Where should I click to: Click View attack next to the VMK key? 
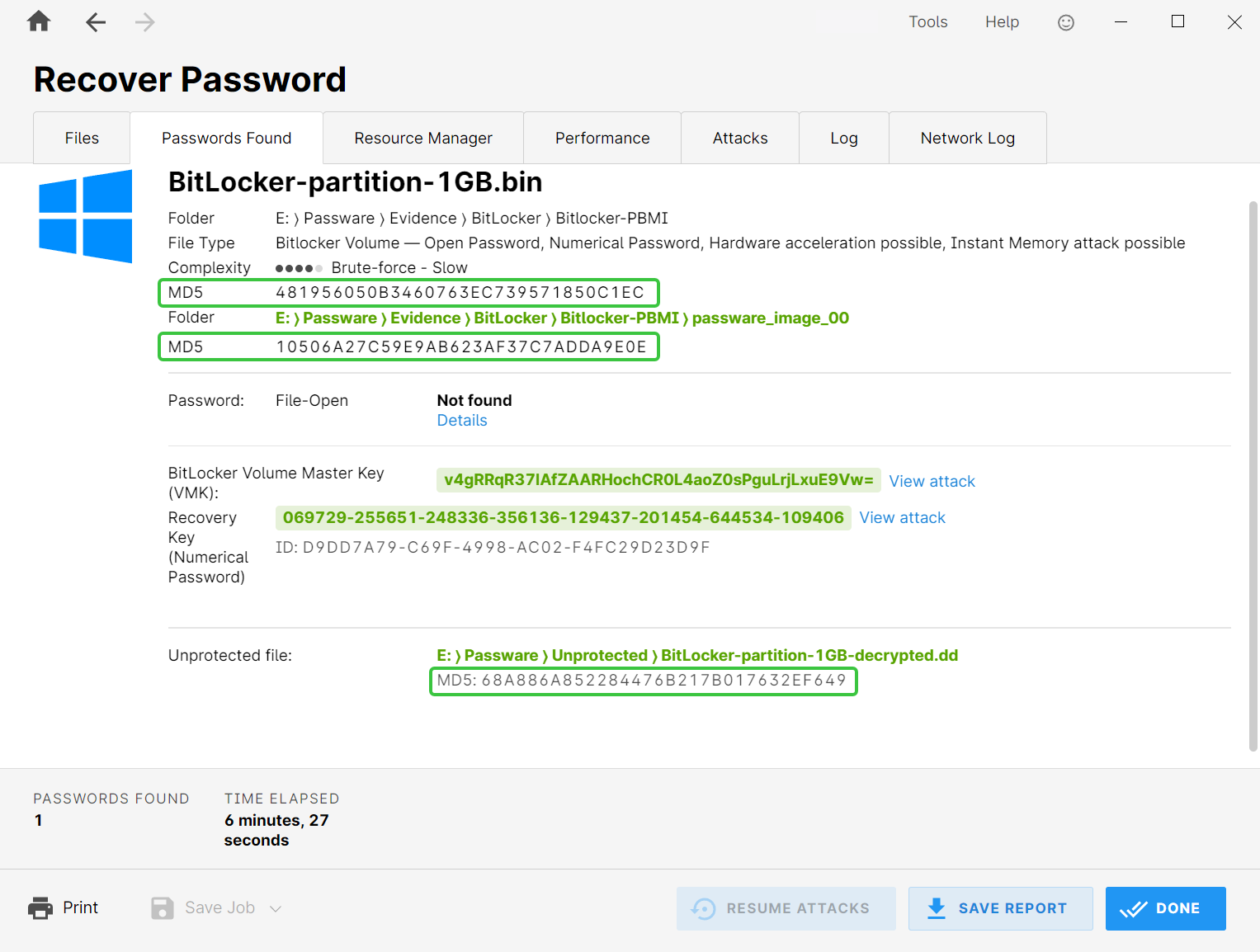pyautogui.click(x=932, y=481)
